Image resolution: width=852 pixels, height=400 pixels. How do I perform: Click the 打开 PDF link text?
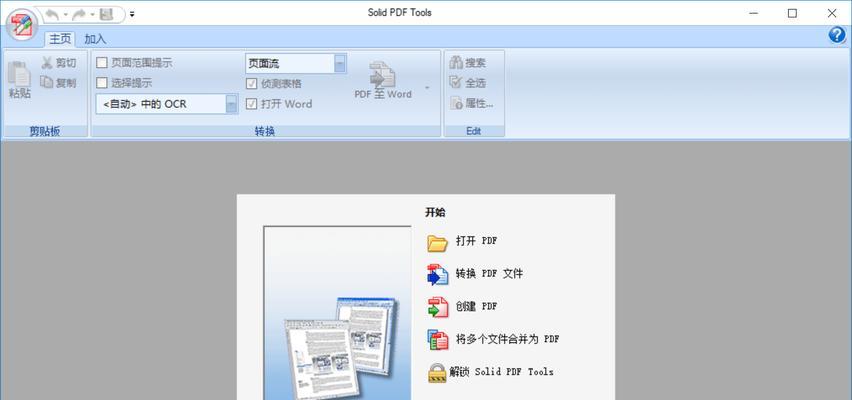(476, 241)
